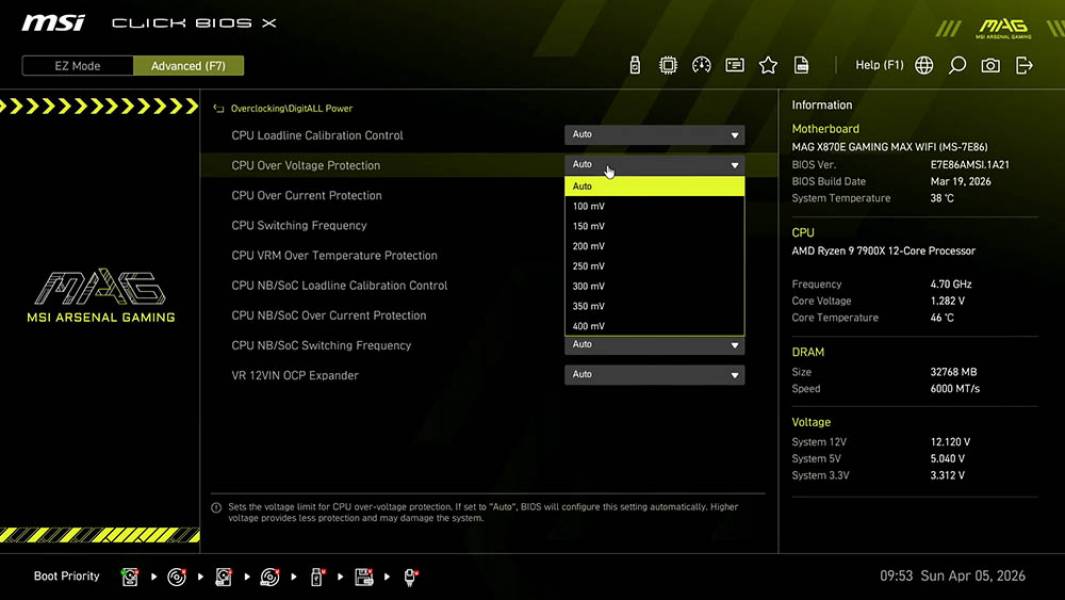Click the USB drive in Boot Priority
The image size is (1065, 600).
pyautogui.click(x=315, y=576)
